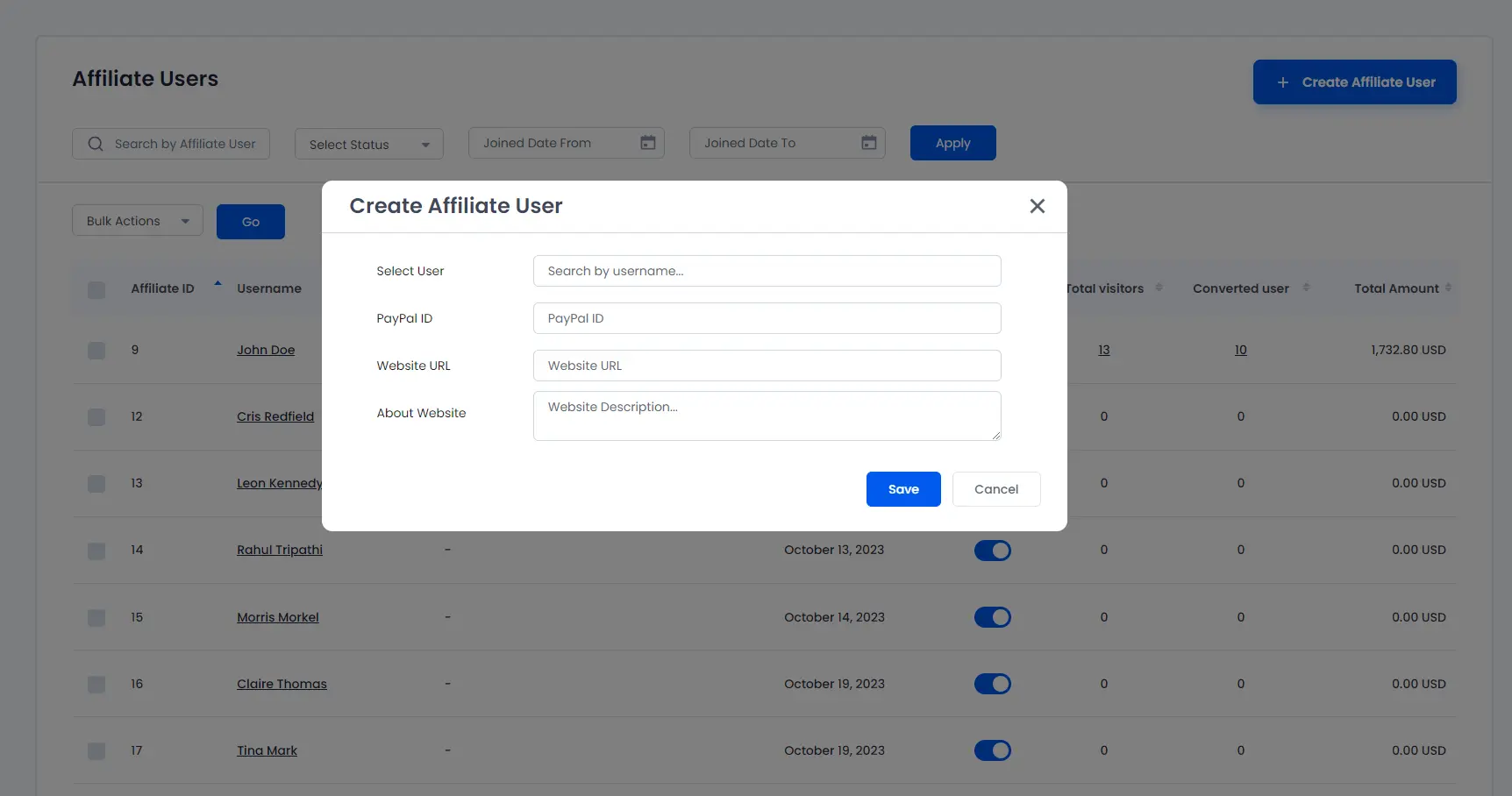Open Morris Morkel user link
1512x796 pixels.
(x=278, y=617)
